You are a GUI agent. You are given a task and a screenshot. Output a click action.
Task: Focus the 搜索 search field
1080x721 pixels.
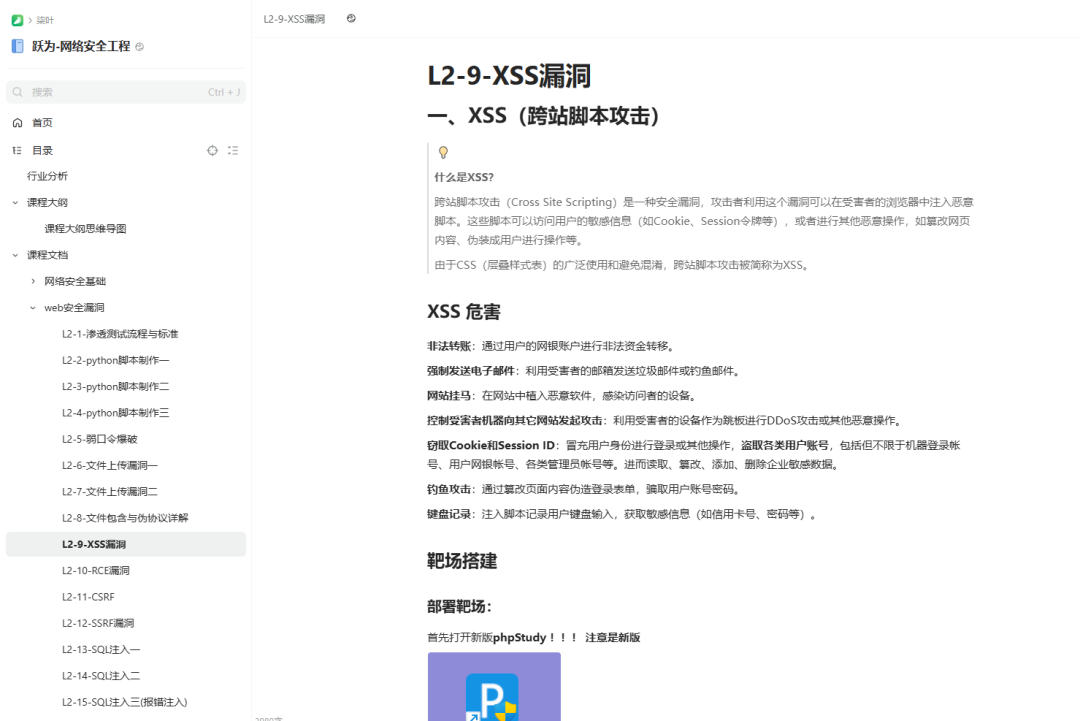tap(126, 92)
